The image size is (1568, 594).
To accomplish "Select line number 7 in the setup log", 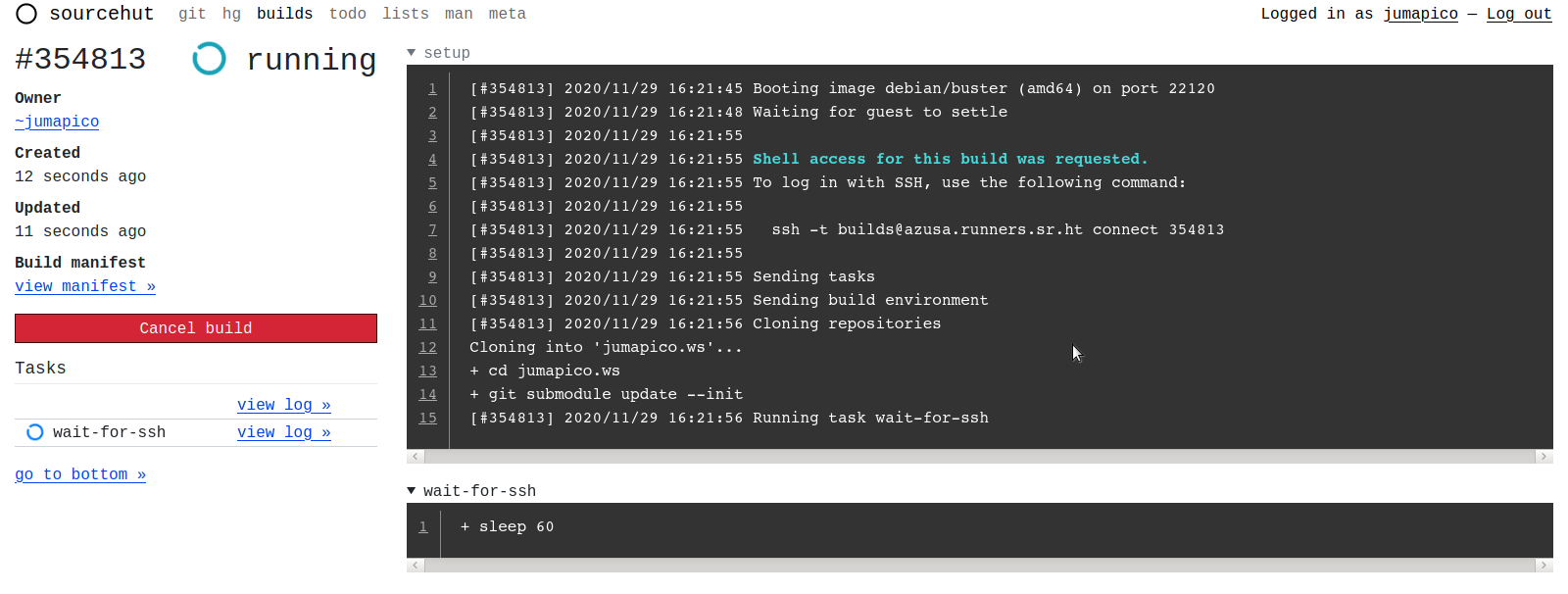I will [432, 229].
